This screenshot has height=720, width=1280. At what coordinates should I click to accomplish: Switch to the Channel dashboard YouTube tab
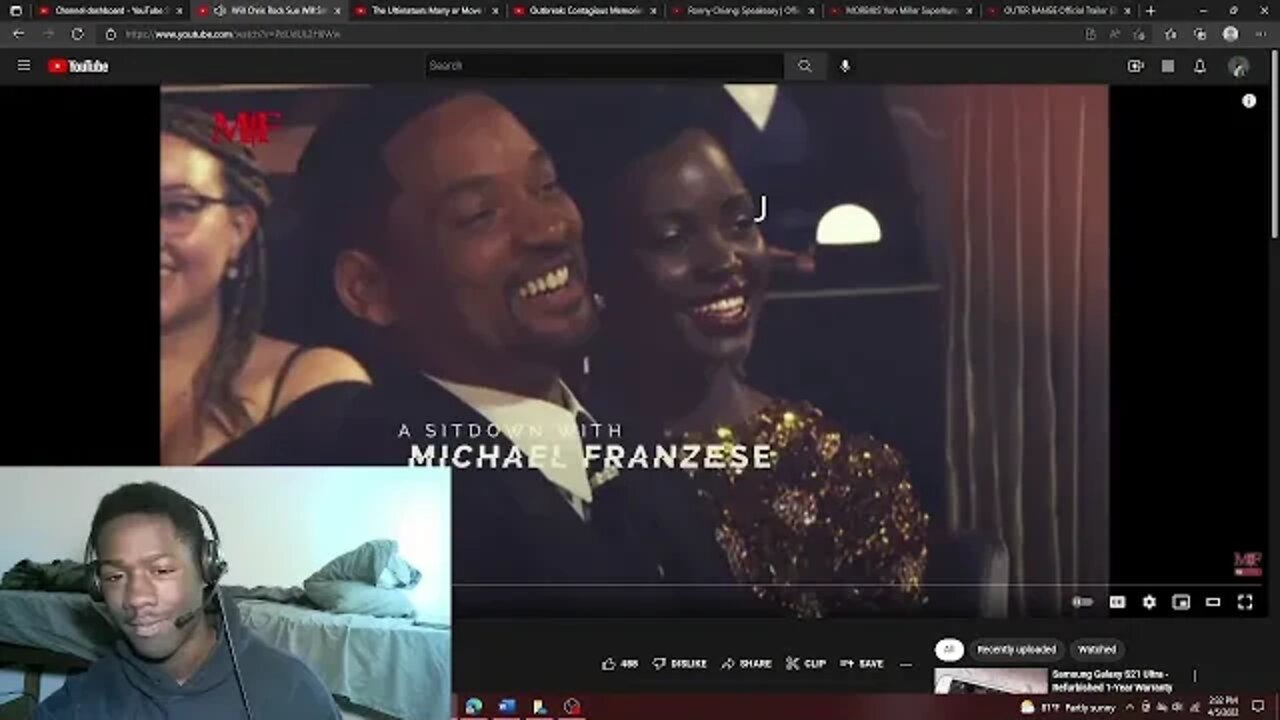tap(110, 10)
